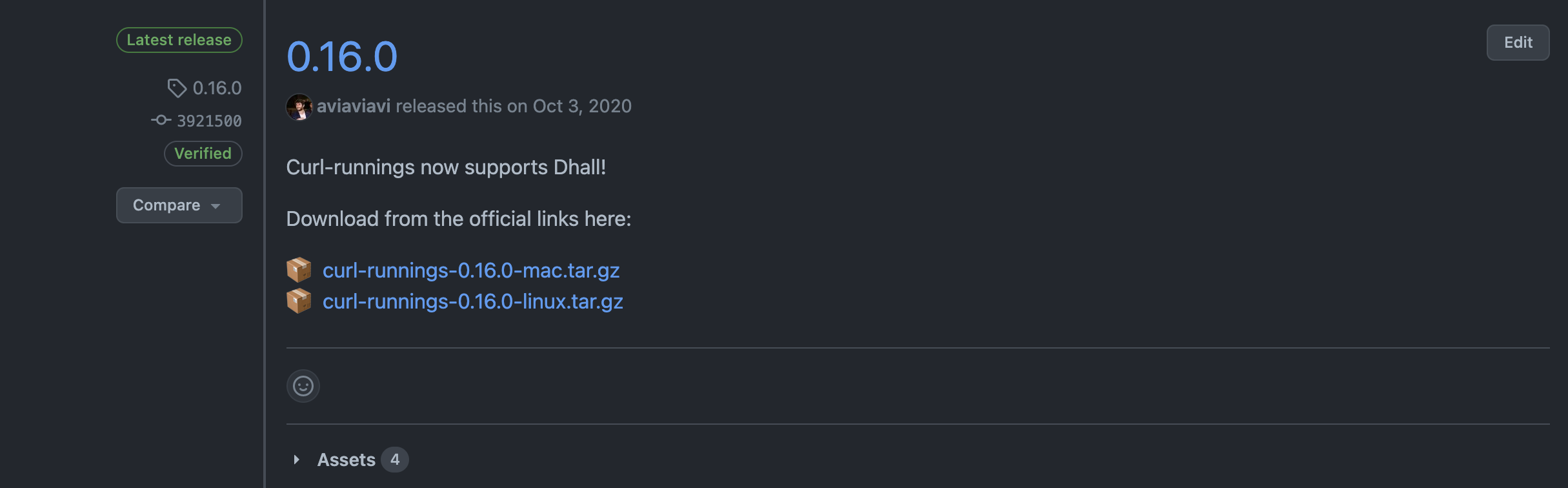Click the Assets section label
The width and height of the screenshot is (1568, 488).
346,460
